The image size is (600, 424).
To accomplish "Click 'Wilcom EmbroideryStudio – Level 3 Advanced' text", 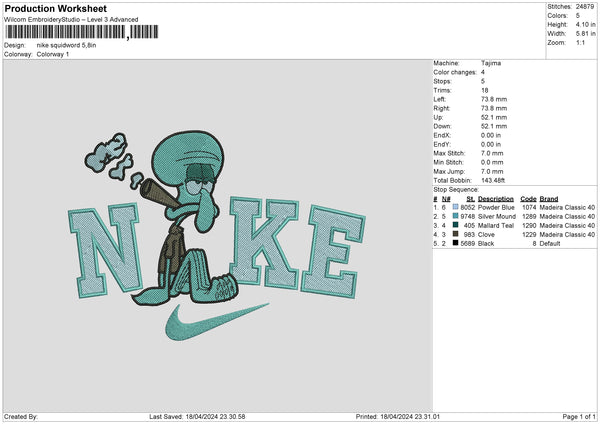I will 71,20.
